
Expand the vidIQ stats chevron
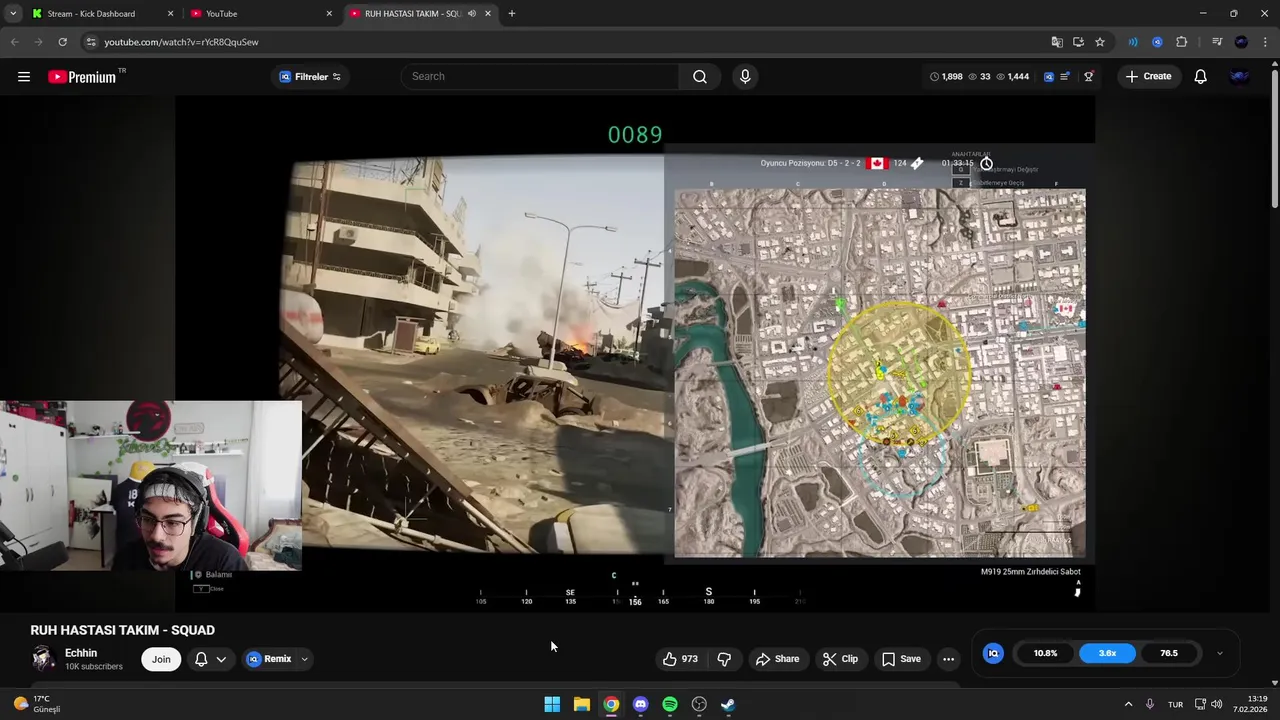[x=1219, y=653]
